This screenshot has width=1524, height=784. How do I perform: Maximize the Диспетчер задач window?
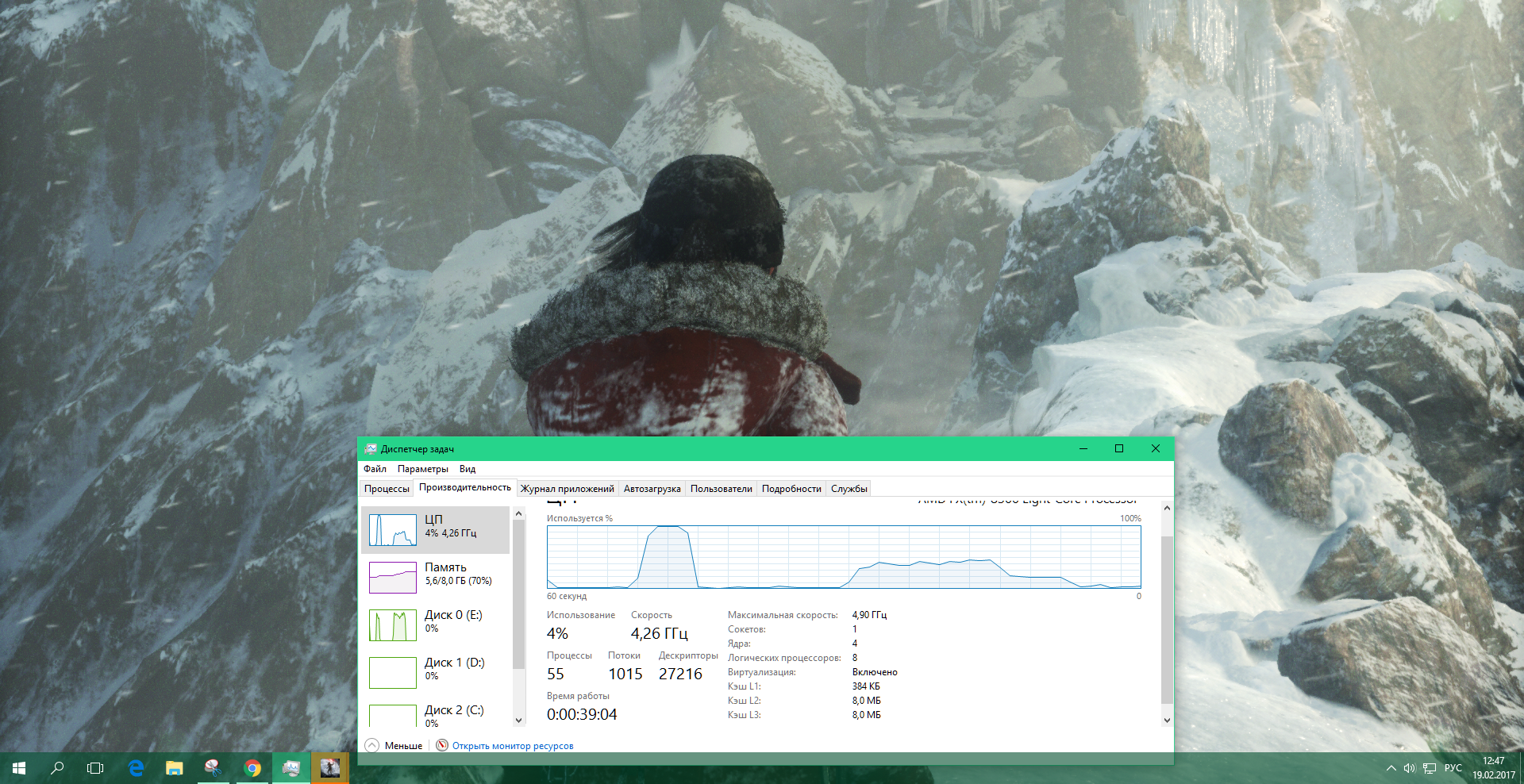tap(1119, 449)
